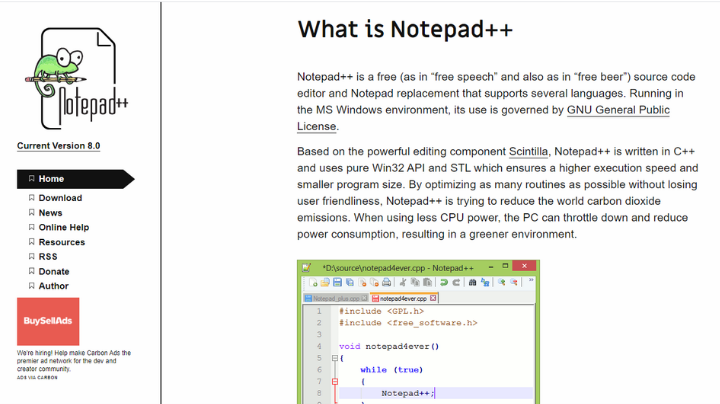Screen dimensions: 720x404
Task: Select Home in the sidebar menu
Action: (x=76, y=179)
